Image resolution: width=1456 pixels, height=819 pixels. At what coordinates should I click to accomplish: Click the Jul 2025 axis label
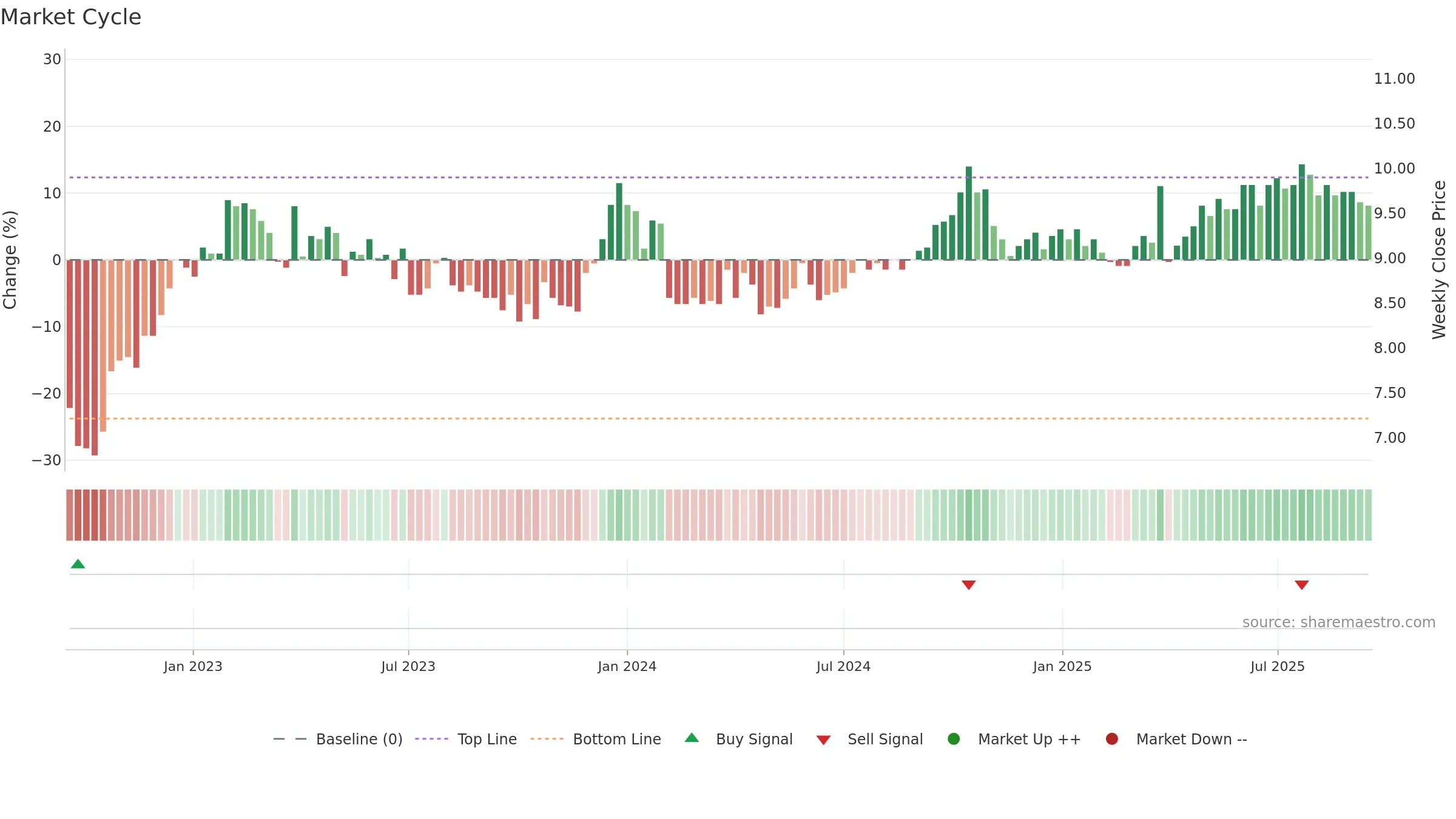1278,666
